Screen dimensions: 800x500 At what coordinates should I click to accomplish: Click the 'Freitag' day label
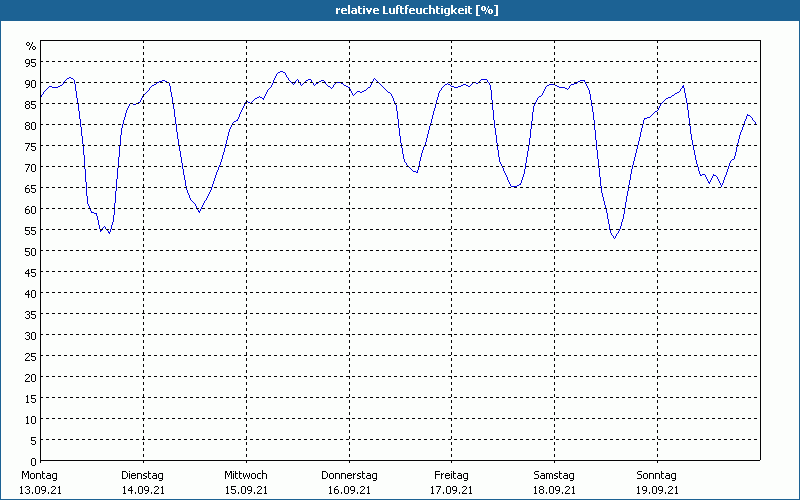point(452,476)
